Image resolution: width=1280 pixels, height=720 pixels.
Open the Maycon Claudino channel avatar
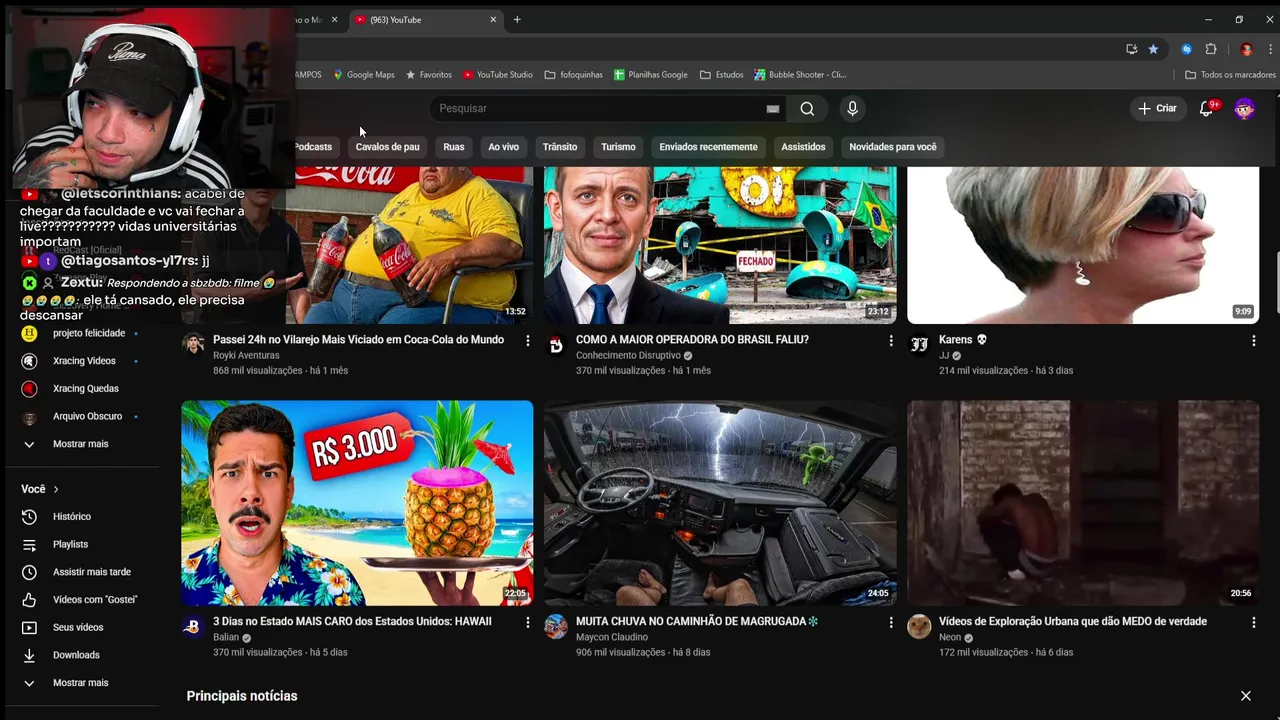tap(556, 627)
